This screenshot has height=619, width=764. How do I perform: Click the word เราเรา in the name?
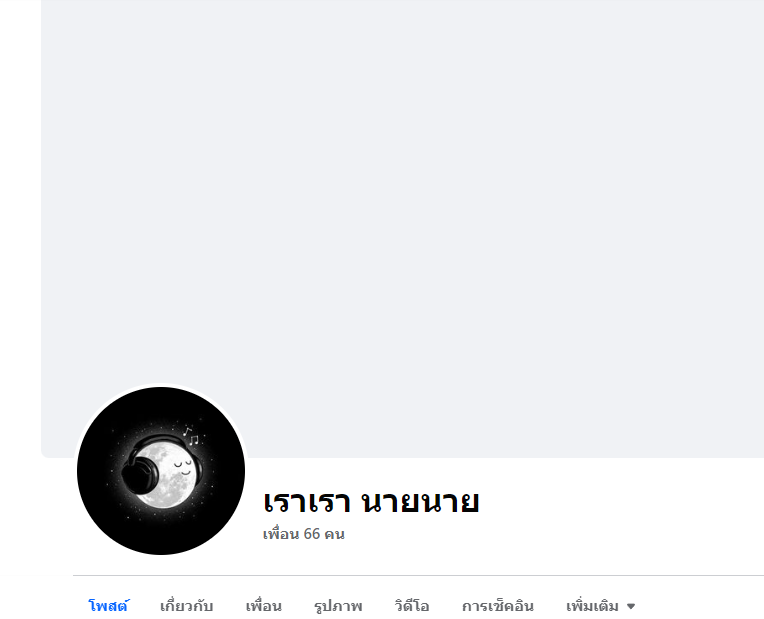(306, 502)
